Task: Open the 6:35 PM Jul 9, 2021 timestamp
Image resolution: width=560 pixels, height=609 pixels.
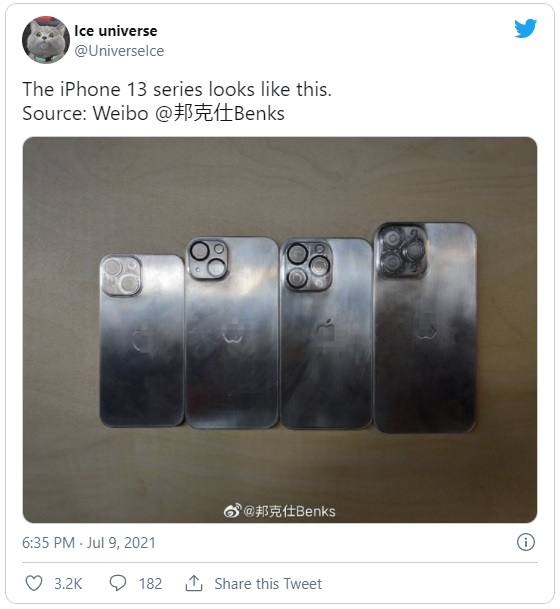Action: tap(89, 542)
